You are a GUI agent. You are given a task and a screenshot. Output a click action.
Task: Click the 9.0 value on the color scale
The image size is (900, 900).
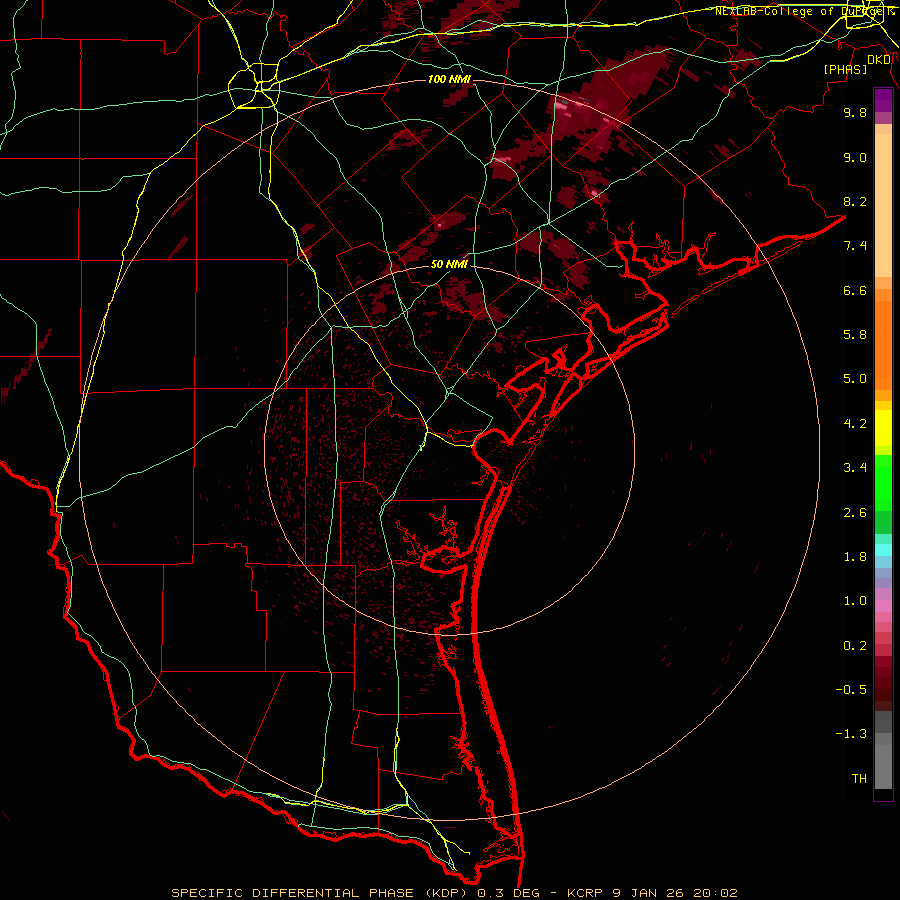(855, 157)
